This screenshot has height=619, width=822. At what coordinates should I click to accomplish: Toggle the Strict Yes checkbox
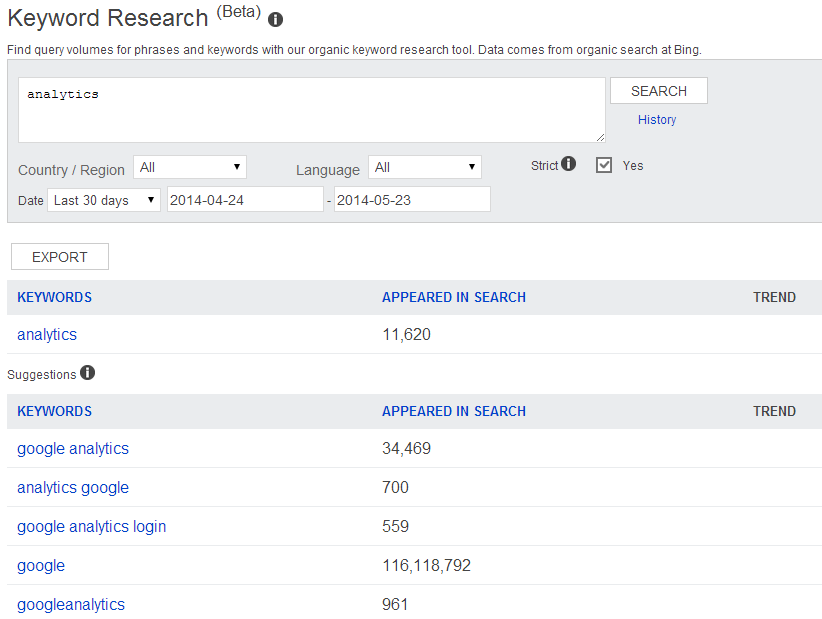(x=604, y=165)
